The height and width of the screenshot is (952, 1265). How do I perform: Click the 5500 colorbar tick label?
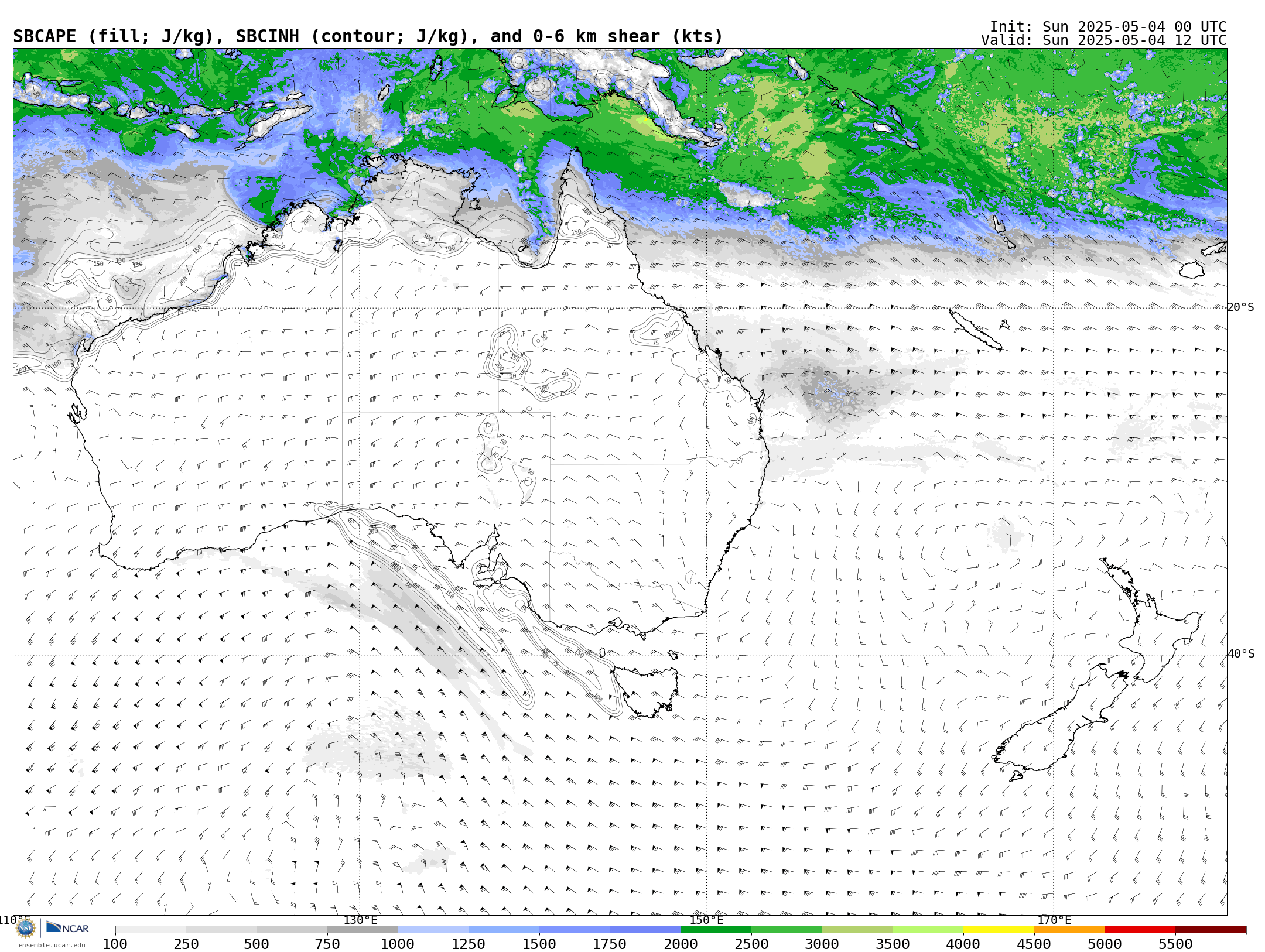click(x=1175, y=944)
